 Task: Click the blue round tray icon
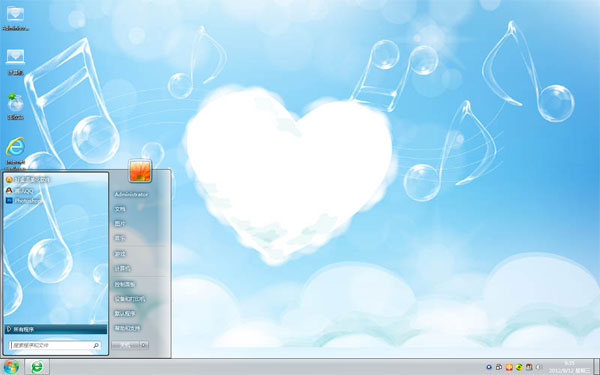(x=489, y=367)
